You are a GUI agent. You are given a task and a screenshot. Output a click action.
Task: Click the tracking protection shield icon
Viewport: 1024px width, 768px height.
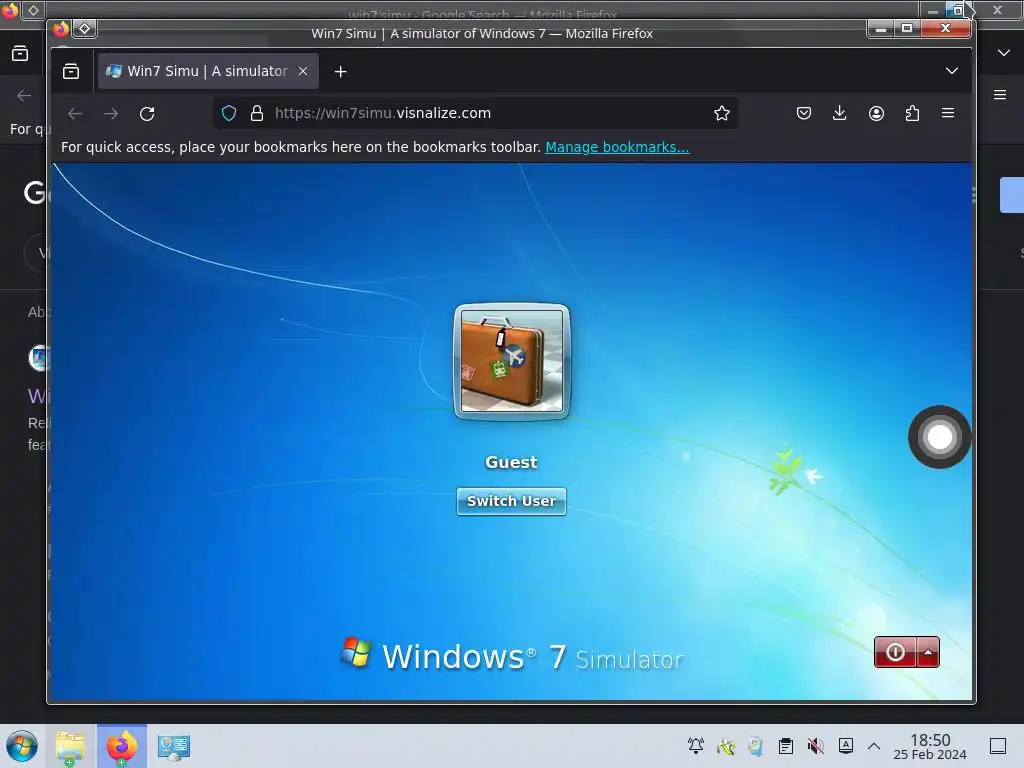click(x=229, y=113)
